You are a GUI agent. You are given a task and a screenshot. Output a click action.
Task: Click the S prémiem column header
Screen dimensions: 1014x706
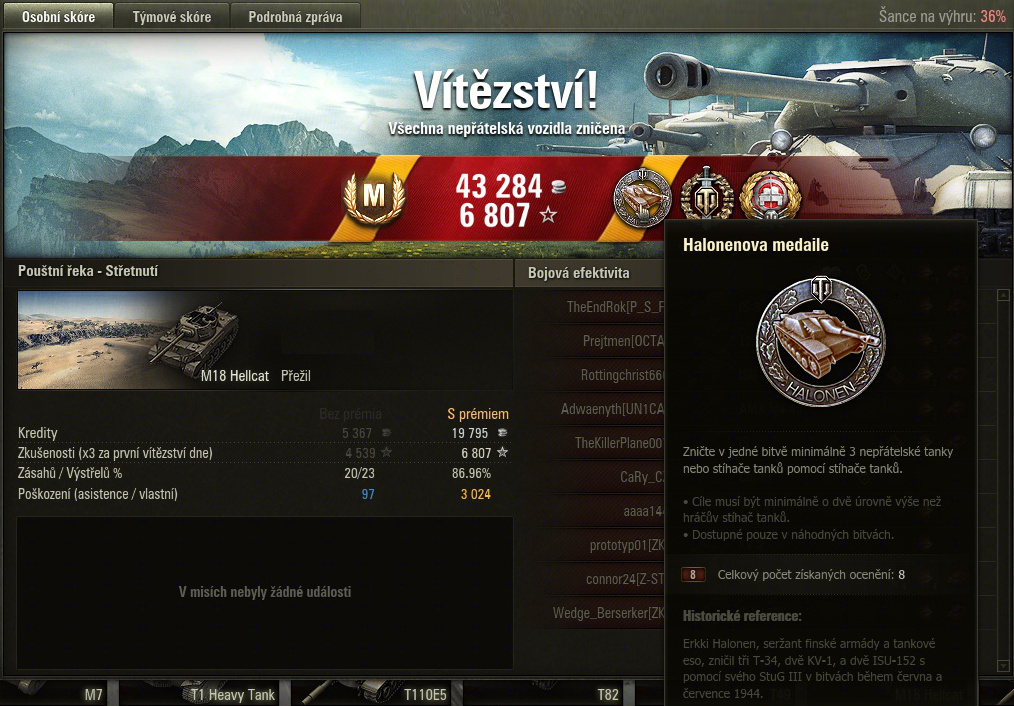478,414
